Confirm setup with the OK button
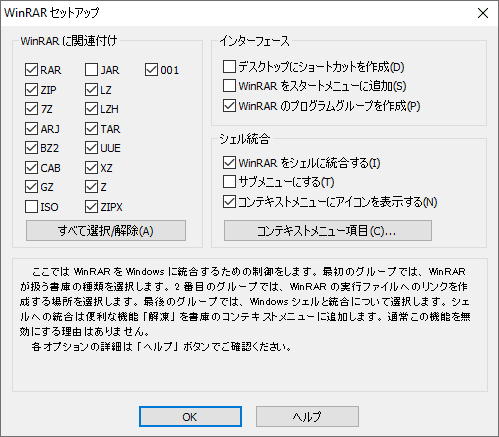 [x=190, y=416]
